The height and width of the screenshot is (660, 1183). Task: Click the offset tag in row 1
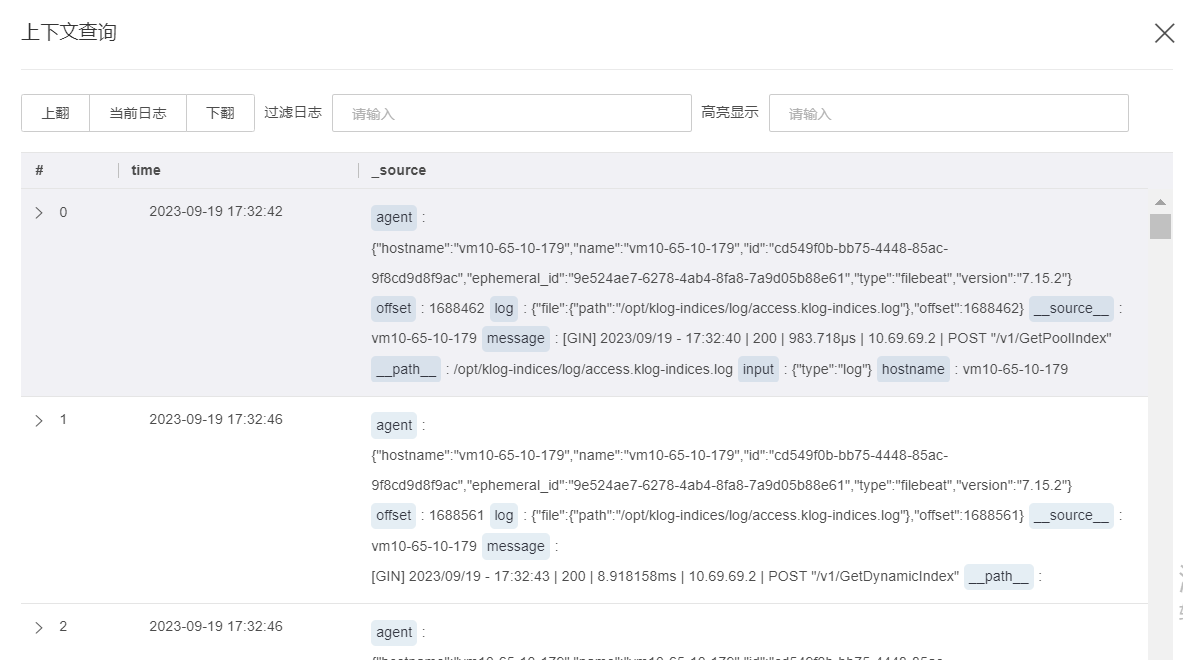point(393,515)
